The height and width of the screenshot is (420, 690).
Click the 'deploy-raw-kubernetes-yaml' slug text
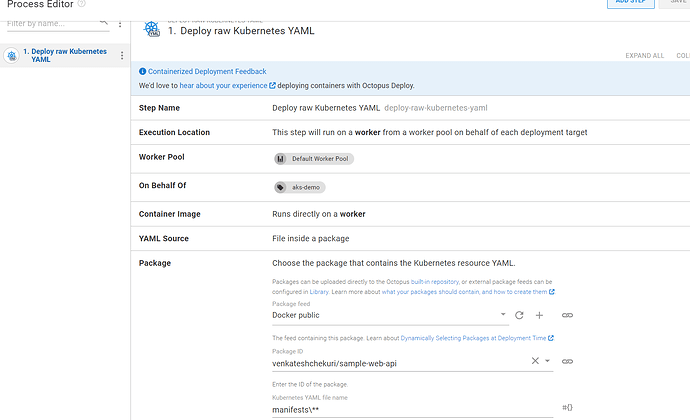[x=436, y=108]
